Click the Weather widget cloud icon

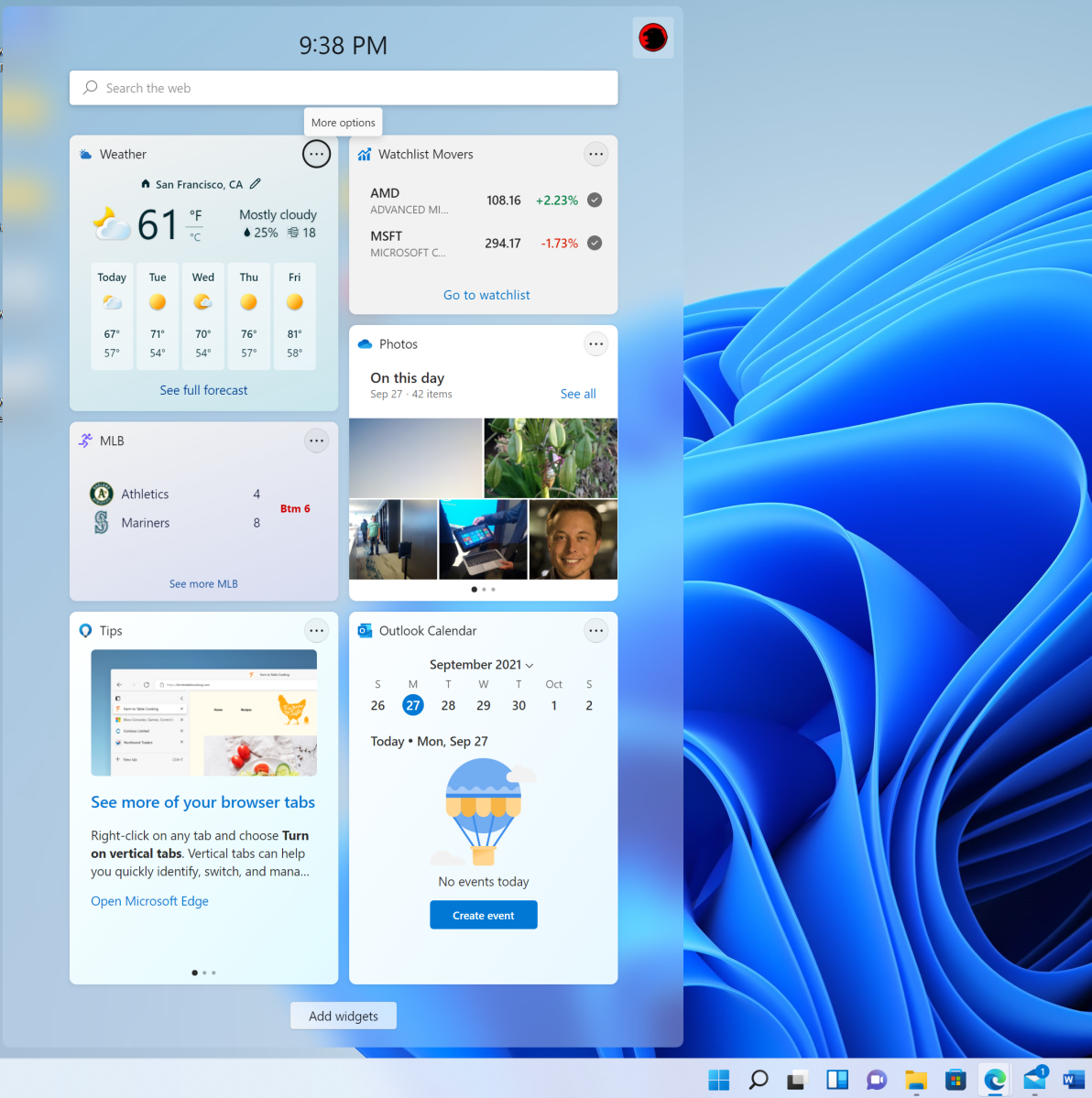tap(85, 154)
